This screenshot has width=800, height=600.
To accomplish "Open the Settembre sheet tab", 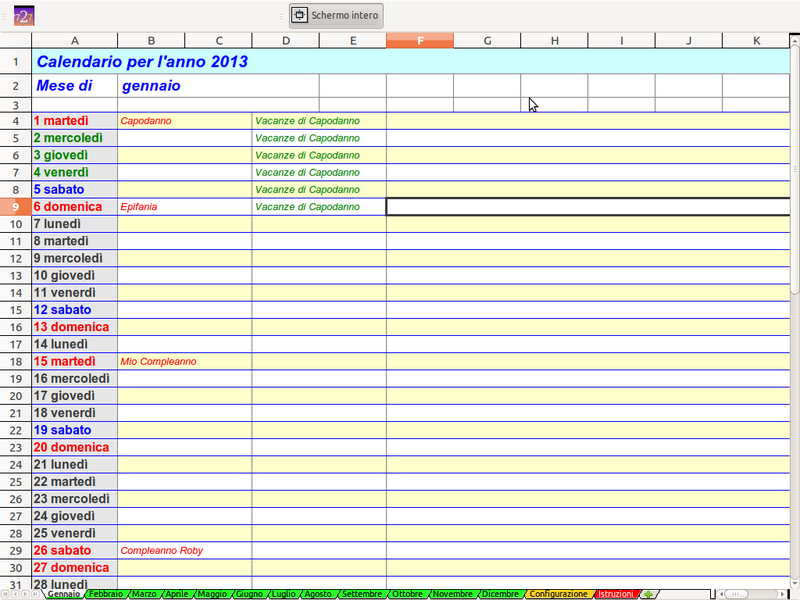I will coord(362,594).
